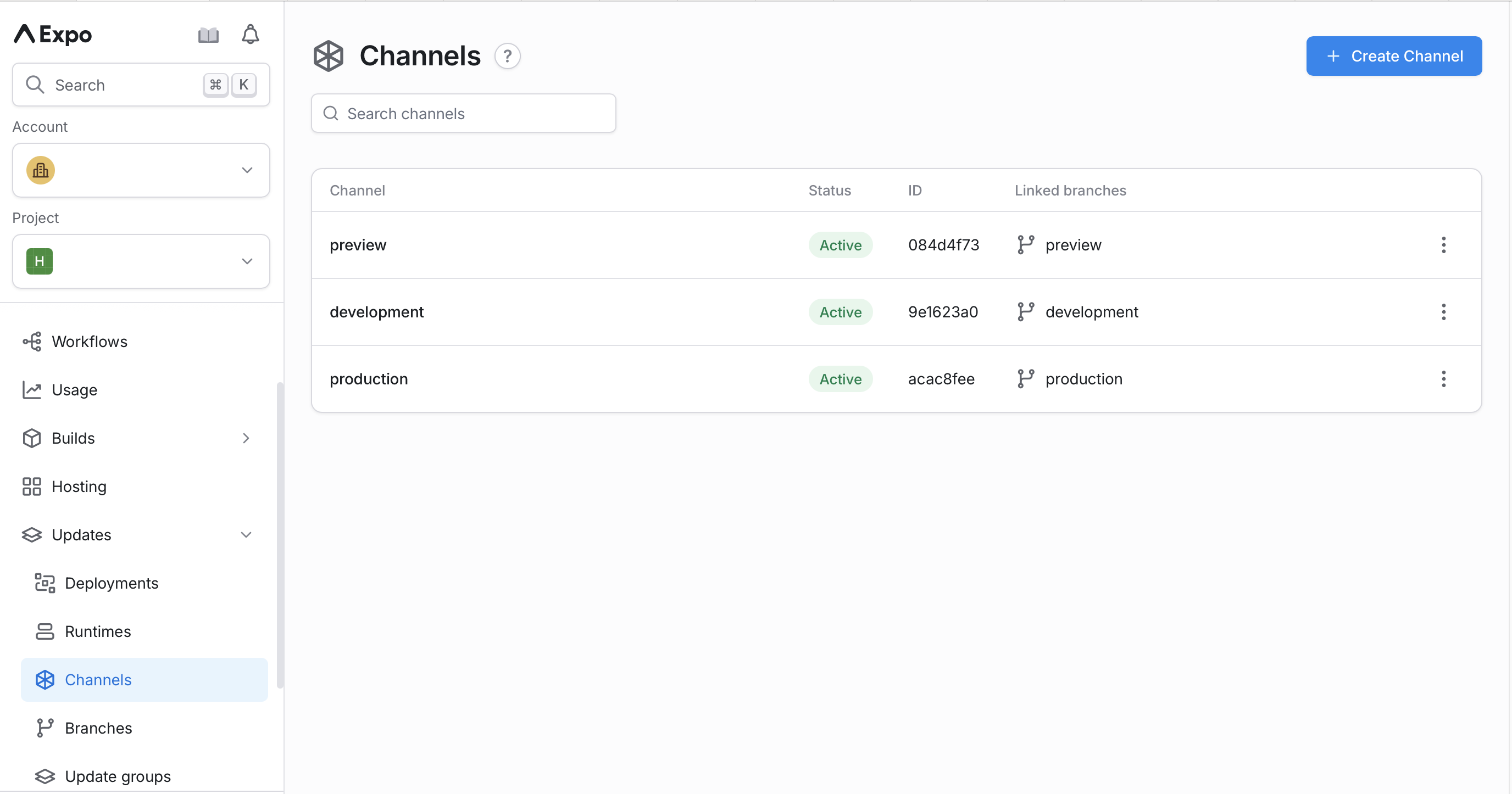1512x794 pixels.
Task: Open the preview channel link
Action: [x=358, y=245]
